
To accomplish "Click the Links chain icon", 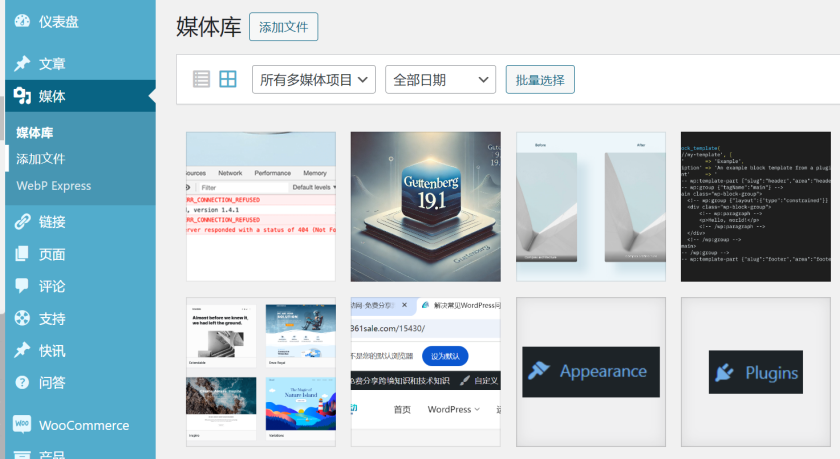I will click(22, 221).
